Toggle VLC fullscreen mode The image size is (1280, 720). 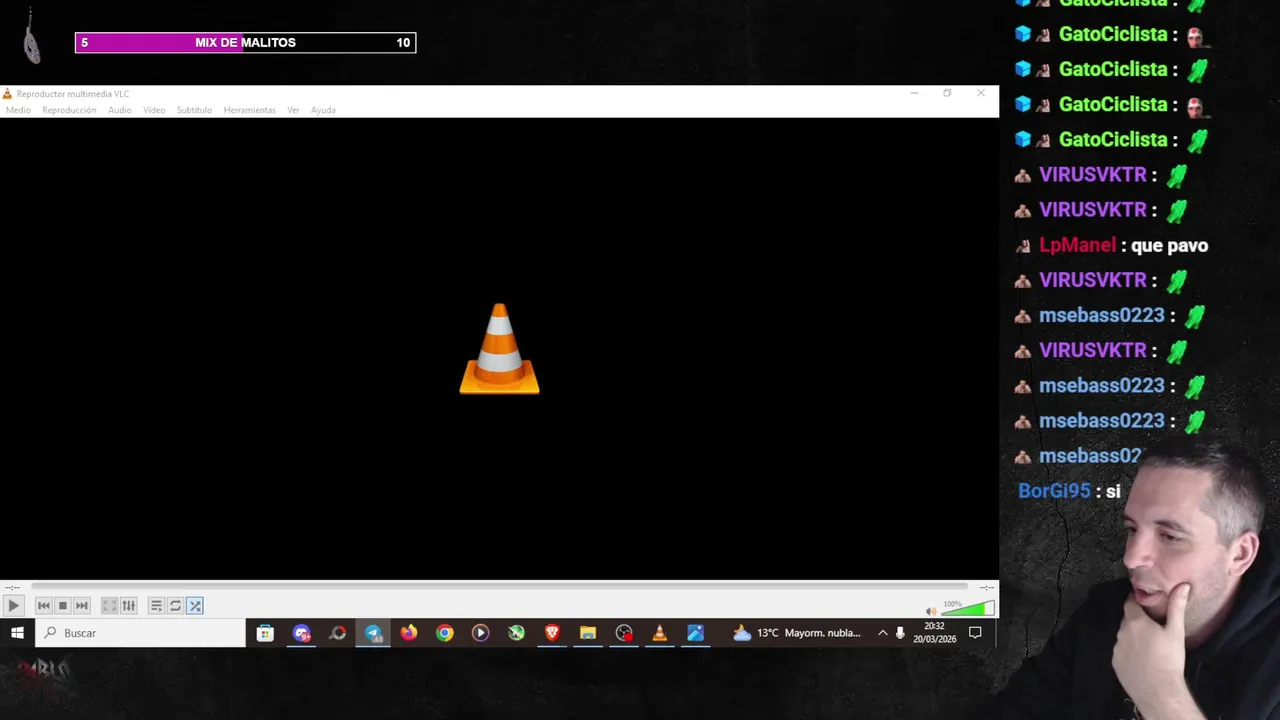[x=110, y=606]
